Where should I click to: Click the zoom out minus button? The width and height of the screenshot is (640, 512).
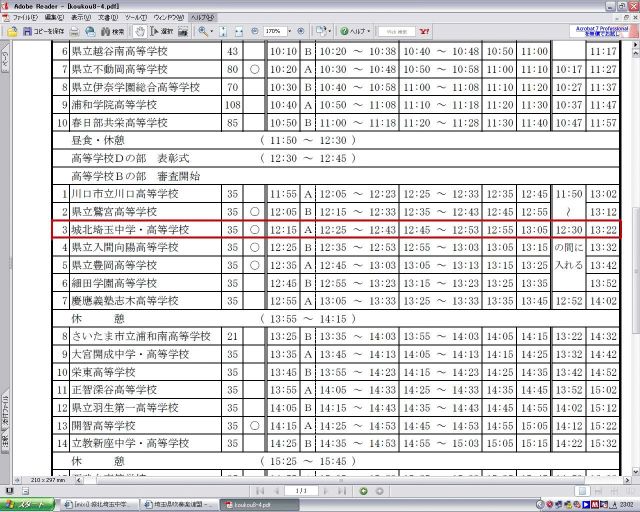(x=254, y=31)
